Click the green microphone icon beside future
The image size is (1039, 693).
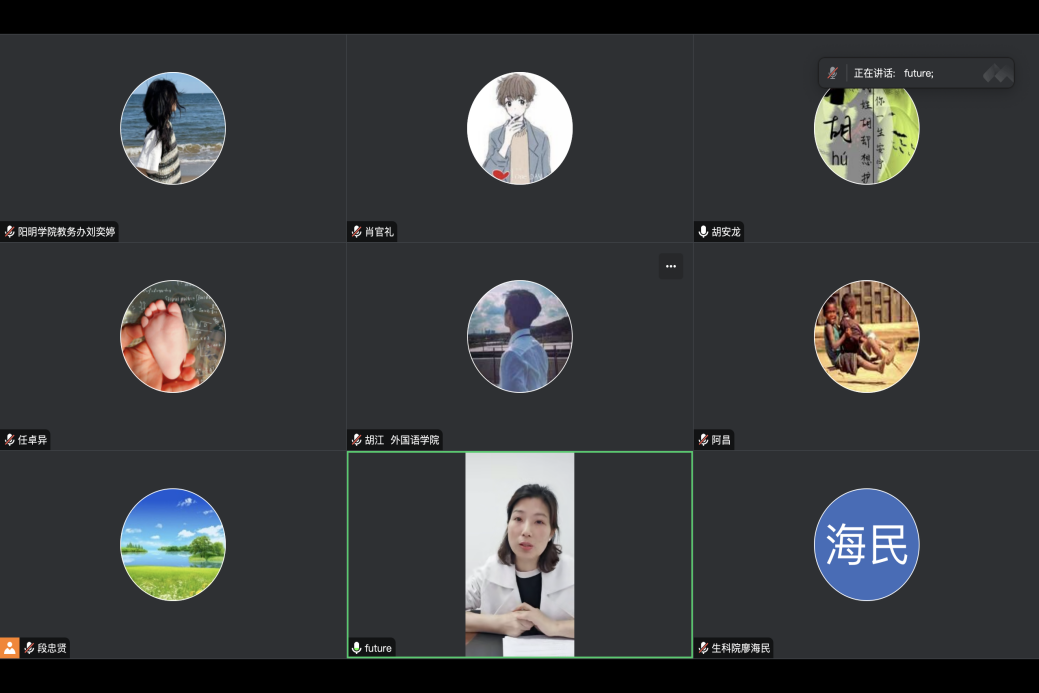click(357, 648)
